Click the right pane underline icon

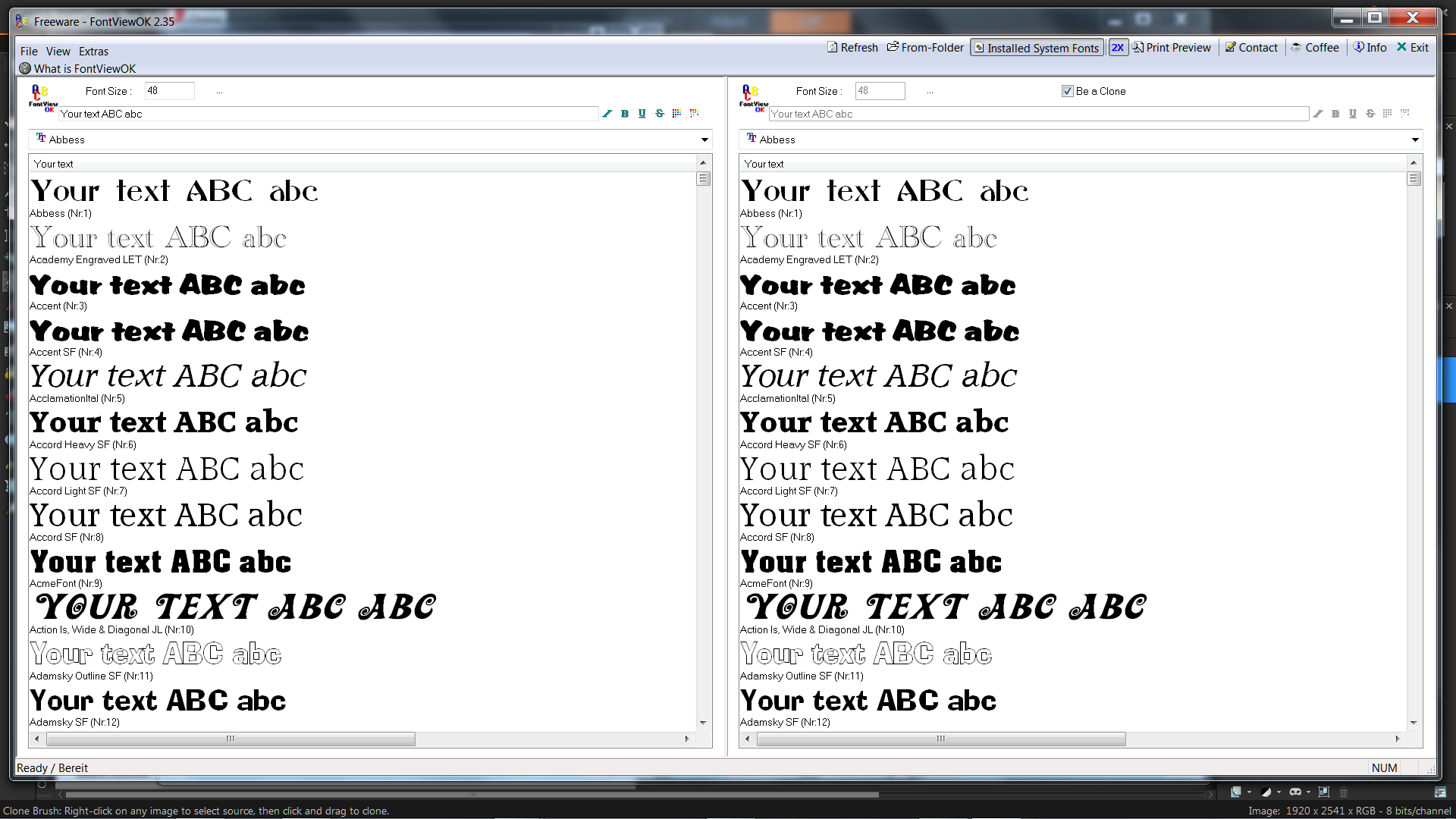coord(1353,114)
